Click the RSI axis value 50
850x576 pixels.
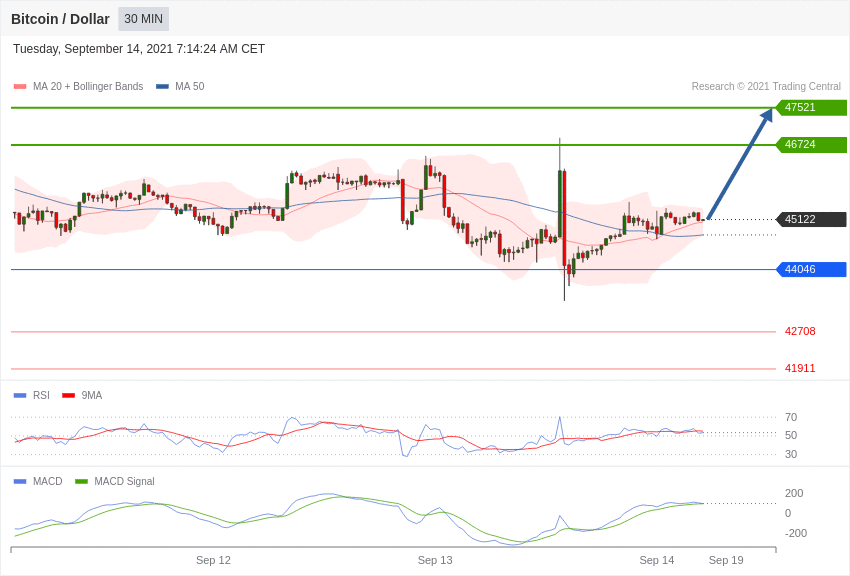tap(791, 435)
